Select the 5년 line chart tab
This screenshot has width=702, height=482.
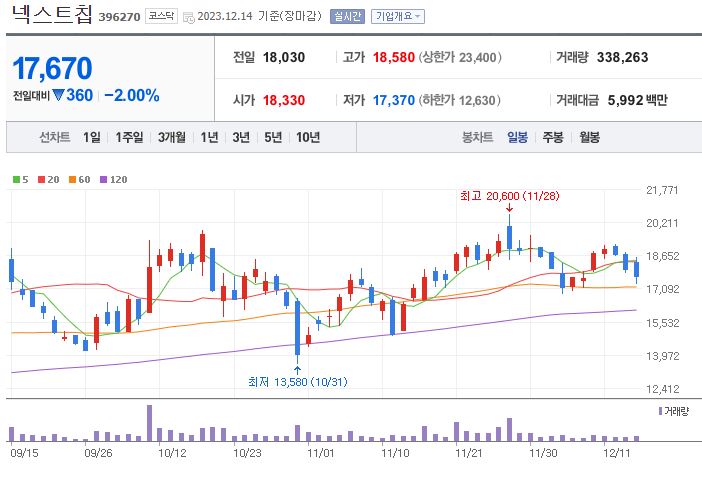click(x=273, y=137)
